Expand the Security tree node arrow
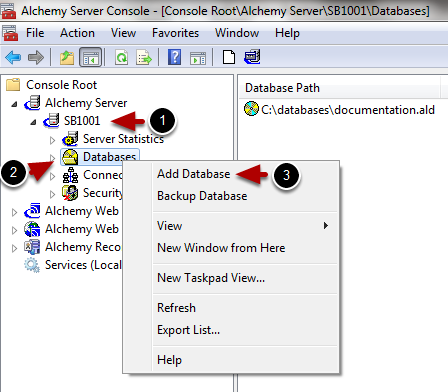Image resolution: width=448 pixels, height=392 pixels. point(52,194)
